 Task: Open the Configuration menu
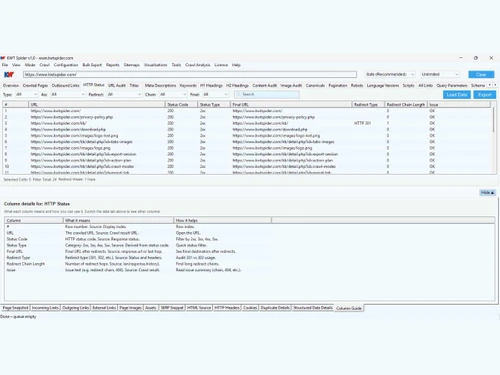[66, 65]
